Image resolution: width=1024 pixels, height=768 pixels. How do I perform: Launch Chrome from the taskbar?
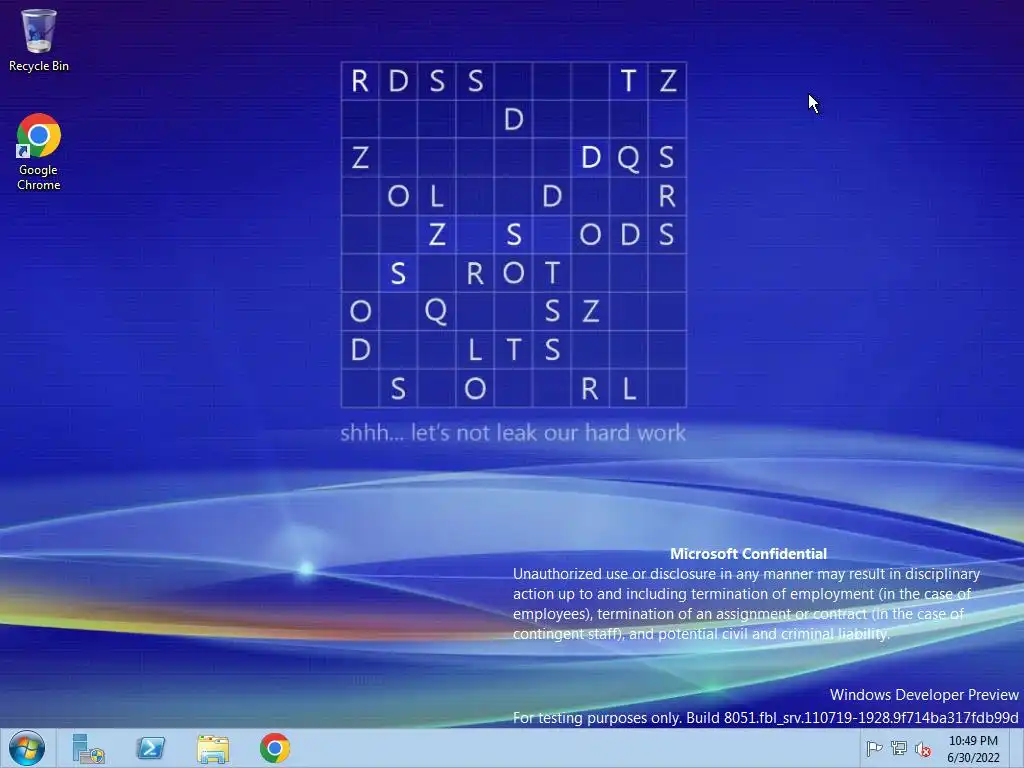[x=275, y=748]
